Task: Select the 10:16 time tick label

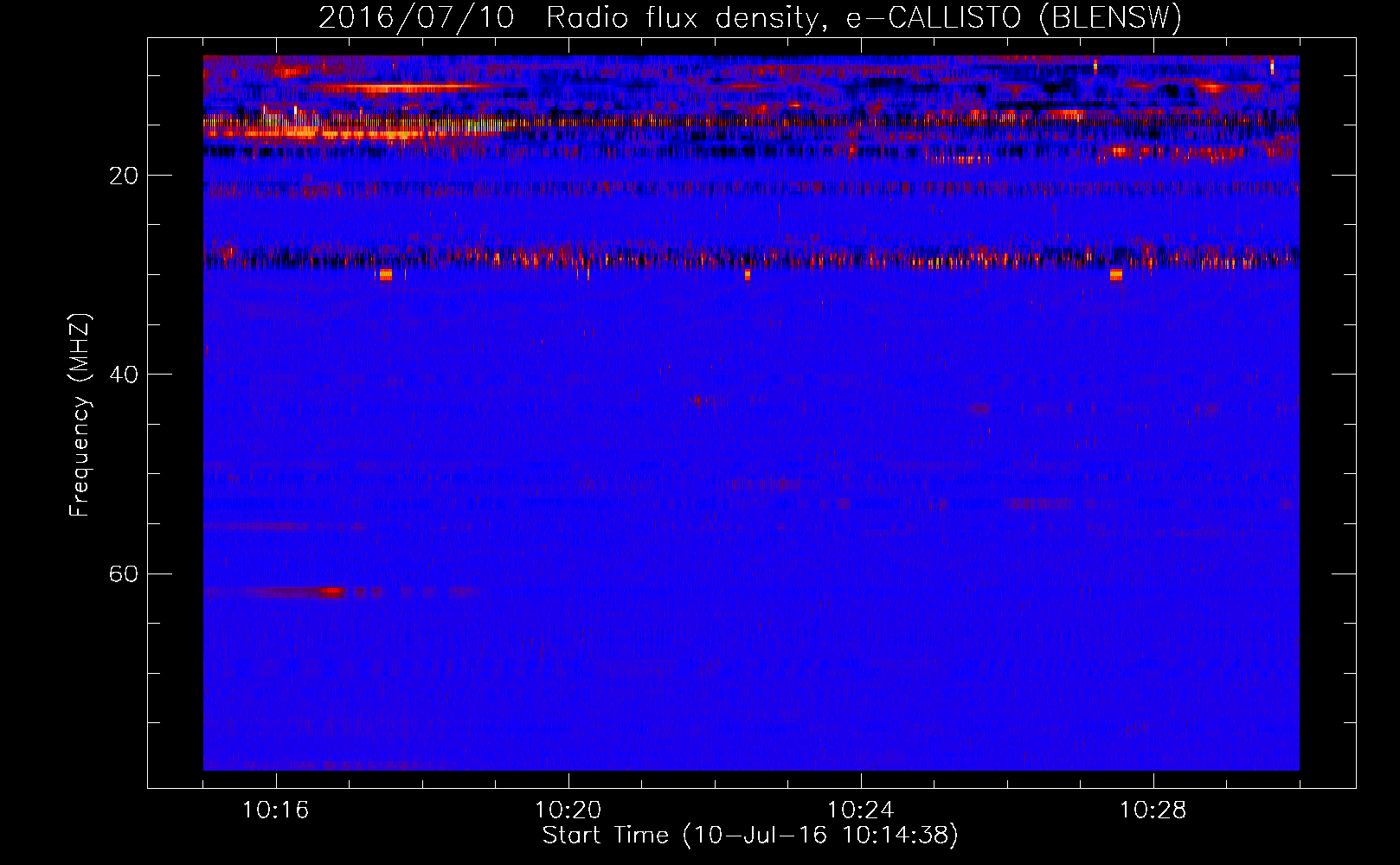Action: coord(276,811)
